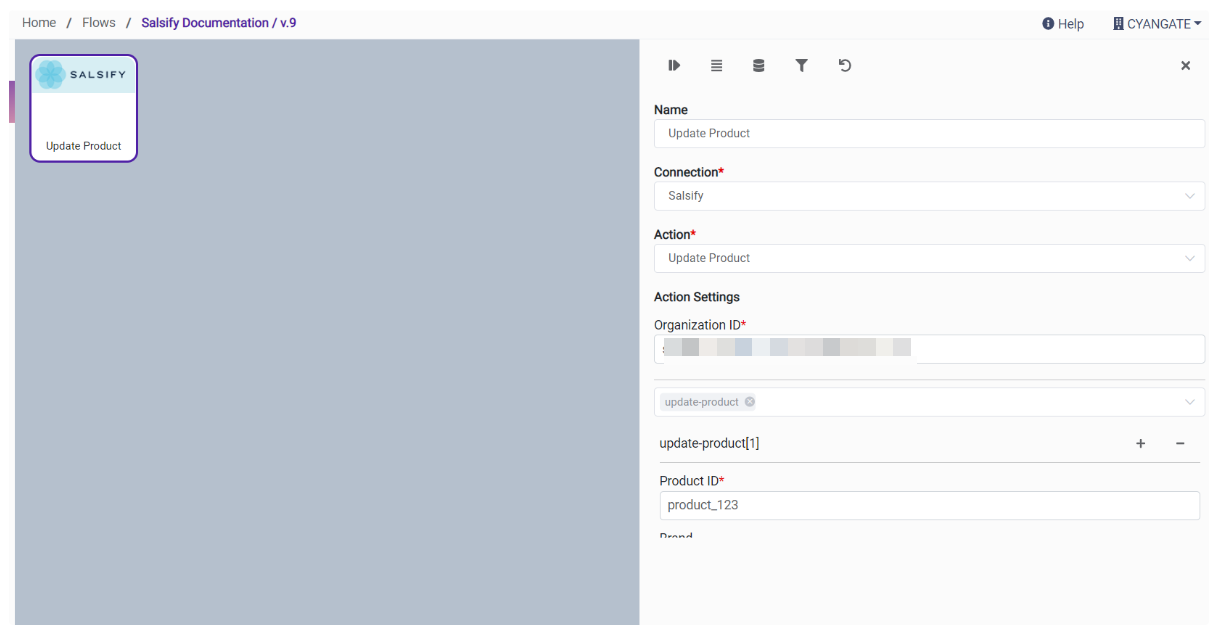
Task: Expand the Connection dropdown showing Salsify
Action: (x=1189, y=196)
